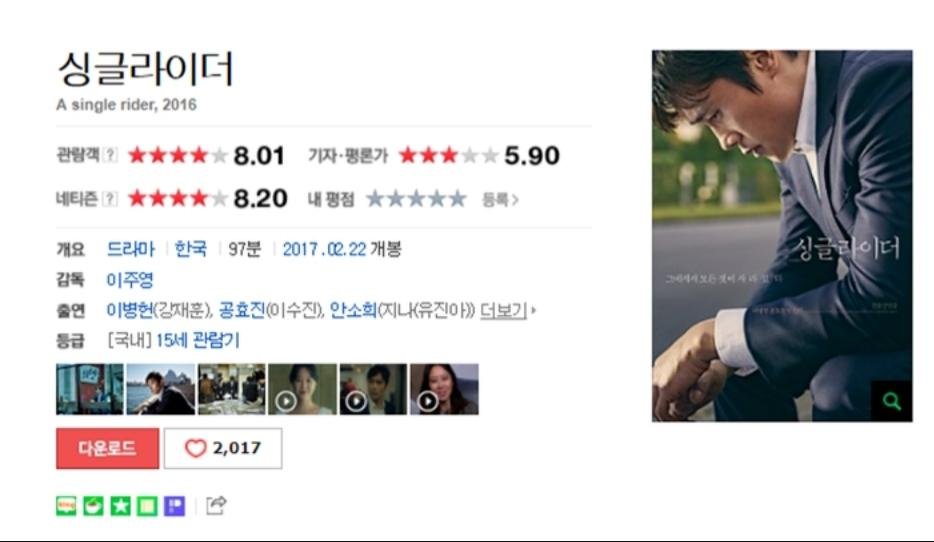Open actor 이병헌 profile link
The width and height of the screenshot is (934, 542).
point(130,310)
